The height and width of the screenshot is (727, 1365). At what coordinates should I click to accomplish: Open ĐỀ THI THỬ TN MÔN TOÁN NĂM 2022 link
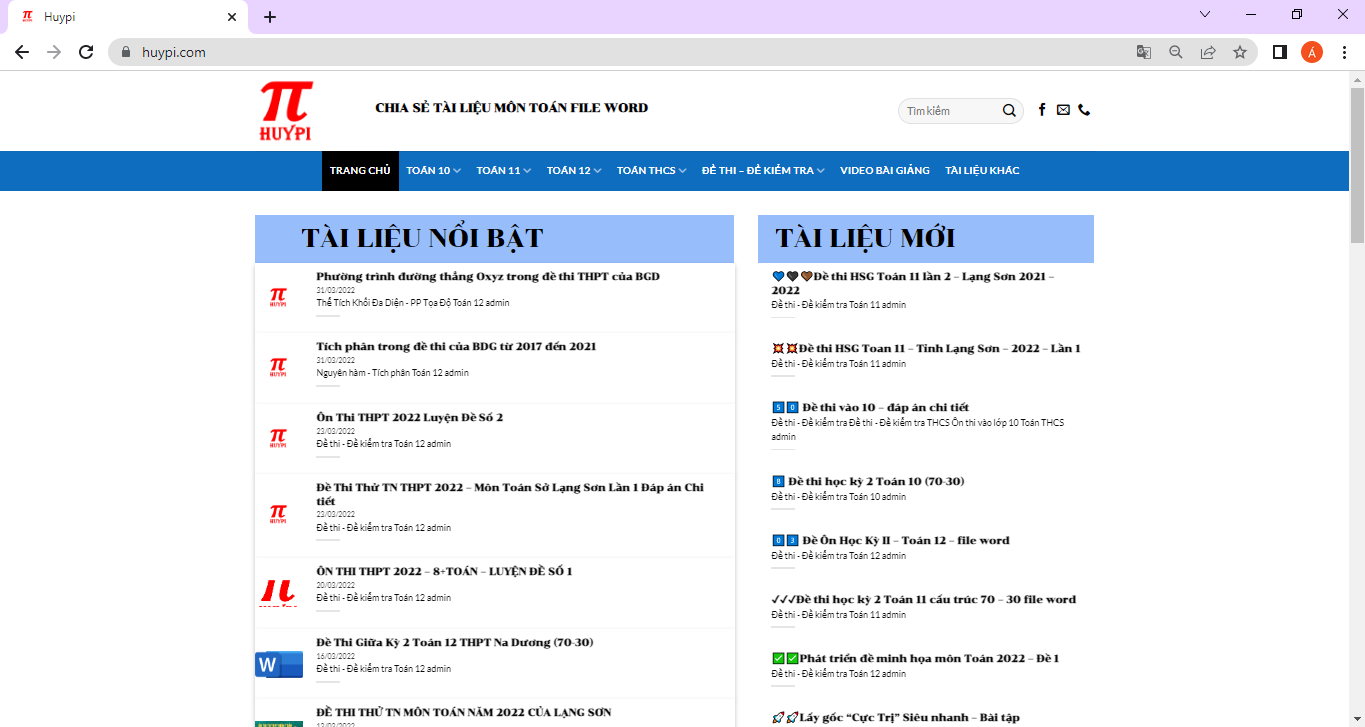pos(464,713)
